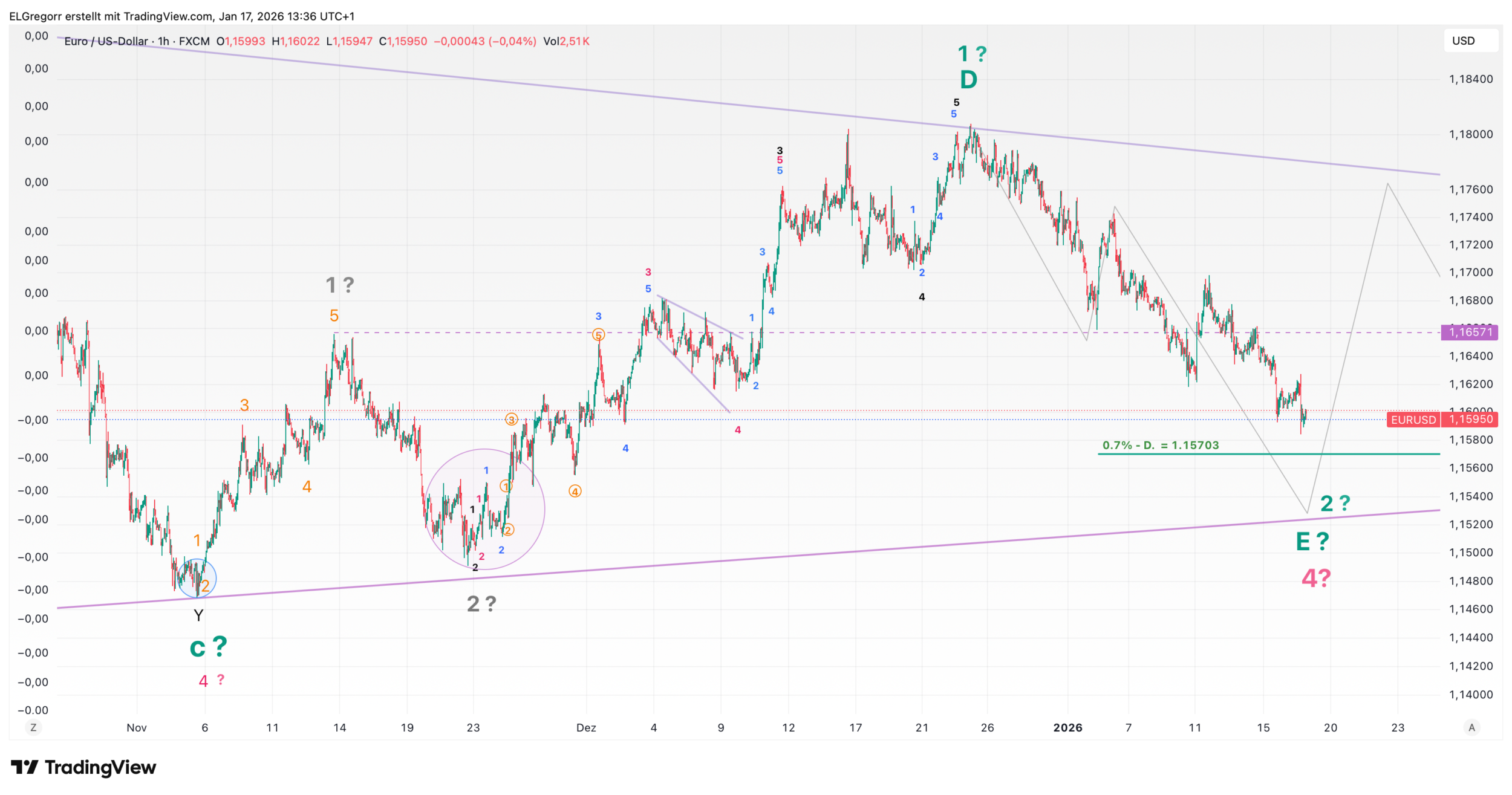The image size is (1512, 795).
Task: Click the Z timezone button
Action: click(x=33, y=727)
